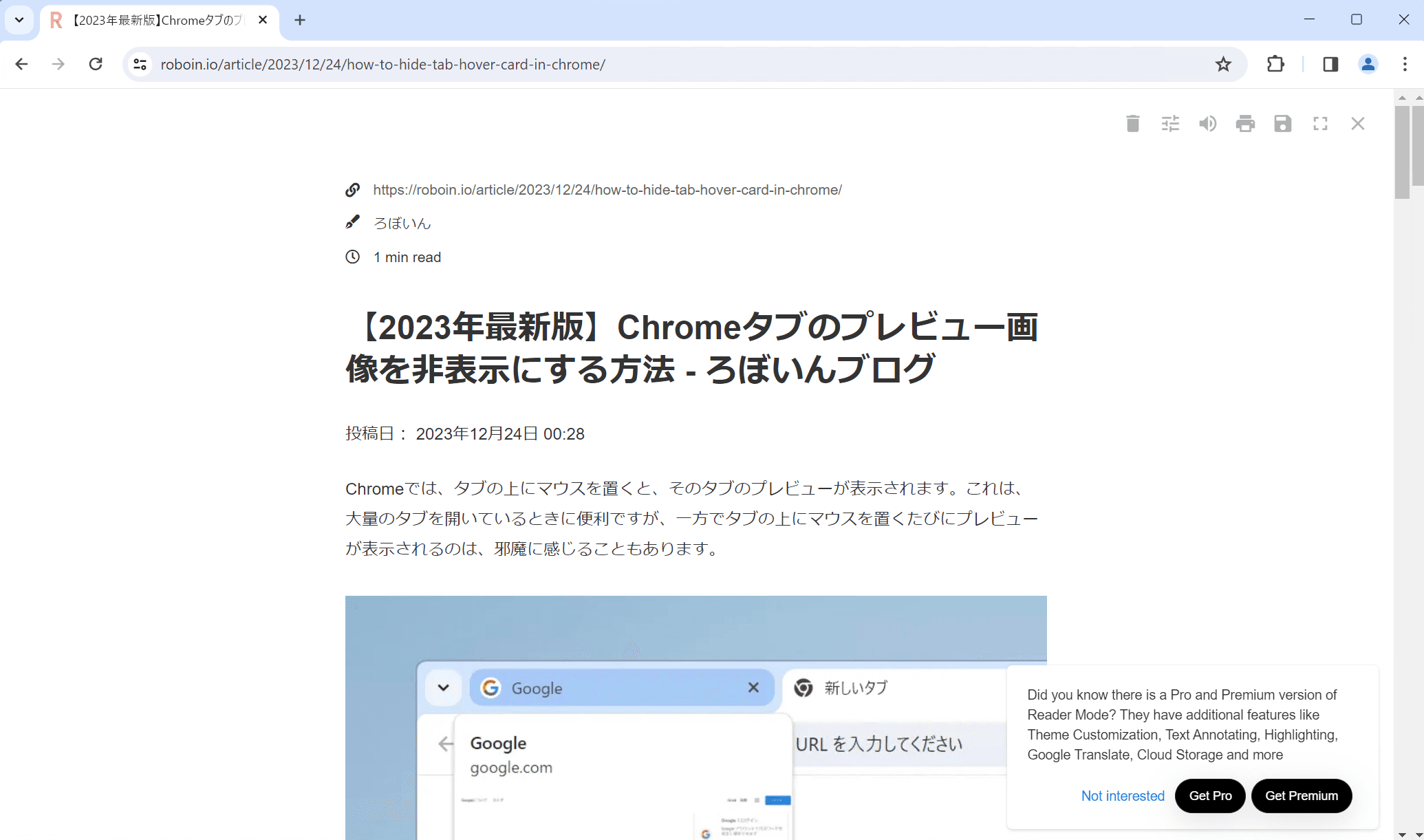Click the vertical scrollbar thumb
1424x840 pixels.
1402,151
